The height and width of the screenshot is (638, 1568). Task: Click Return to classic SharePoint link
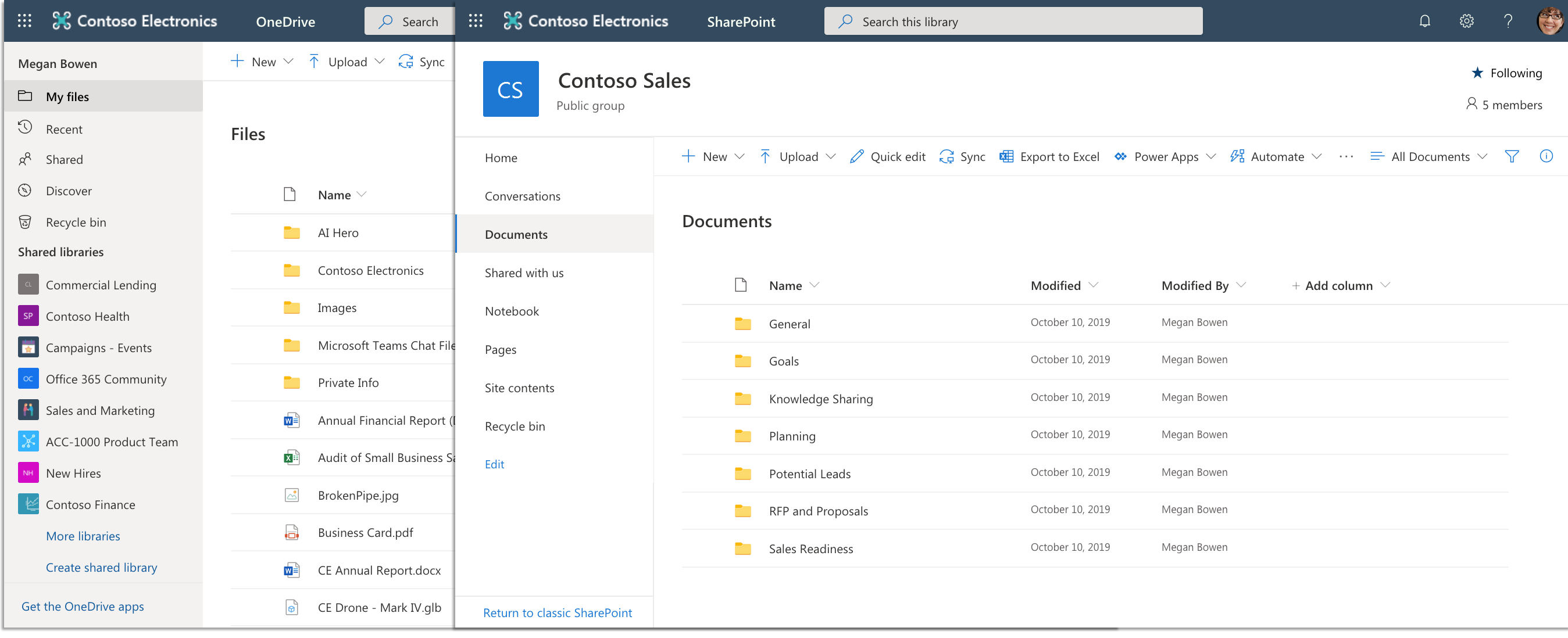point(557,612)
